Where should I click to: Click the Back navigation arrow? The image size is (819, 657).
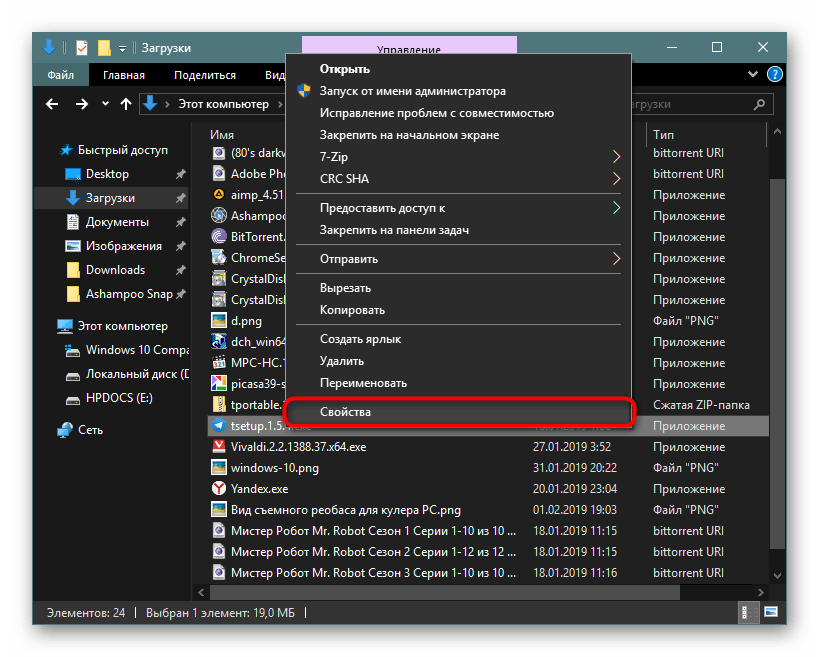(53, 103)
